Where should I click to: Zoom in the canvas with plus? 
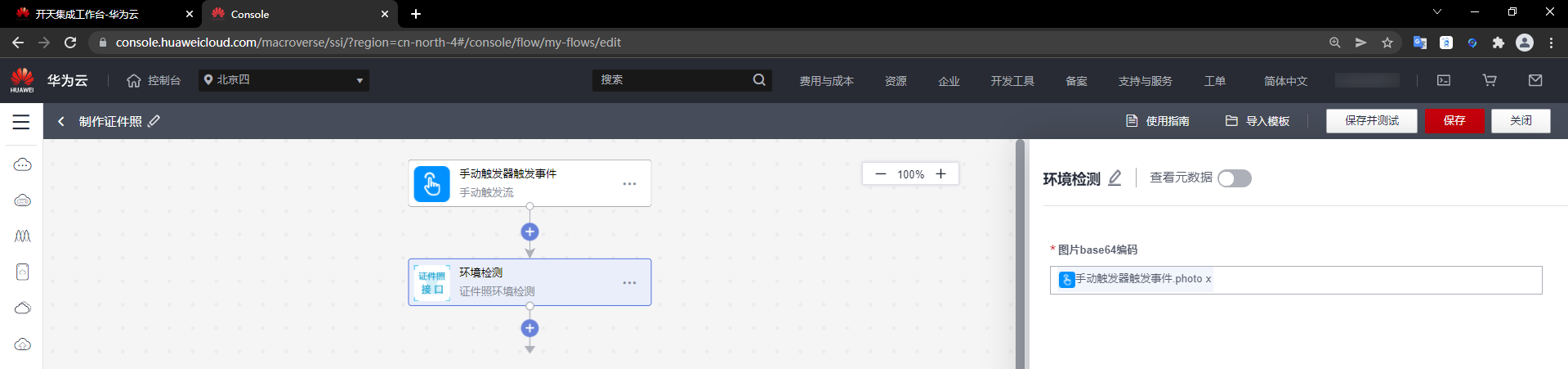(940, 173)
